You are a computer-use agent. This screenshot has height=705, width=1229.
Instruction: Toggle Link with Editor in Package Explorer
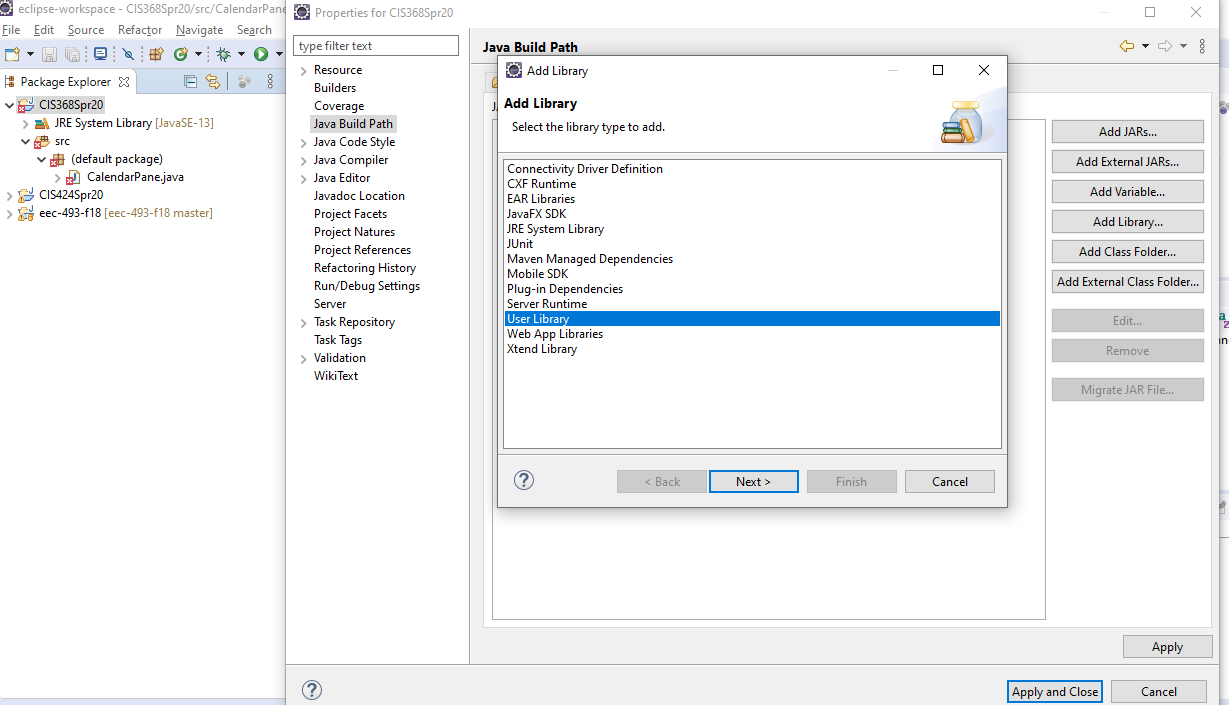tap(213, 81)
